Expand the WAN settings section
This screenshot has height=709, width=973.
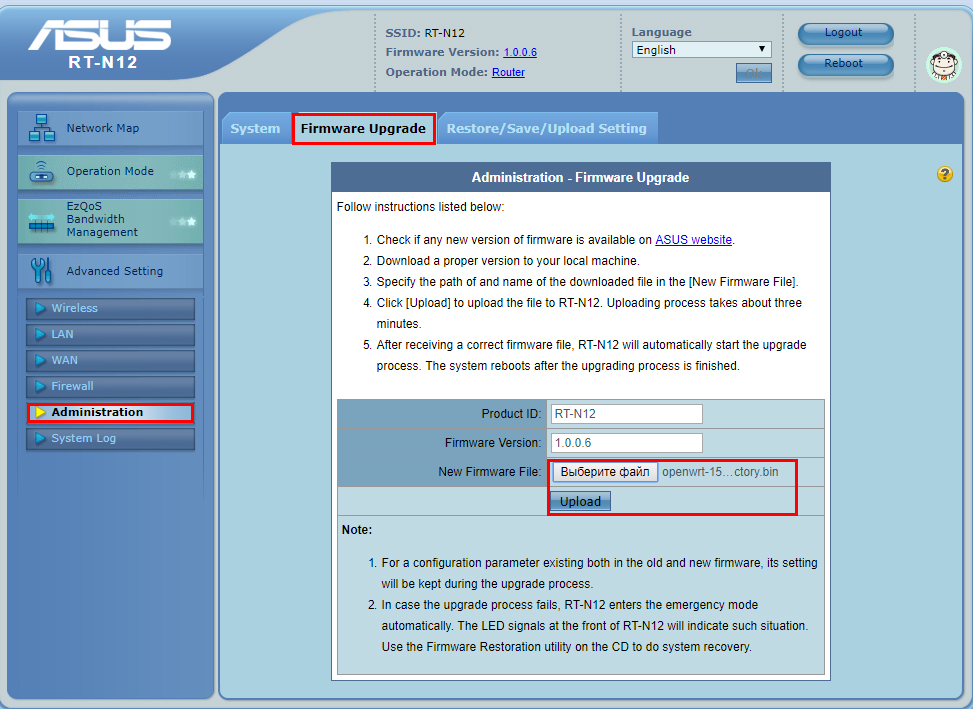110,360
